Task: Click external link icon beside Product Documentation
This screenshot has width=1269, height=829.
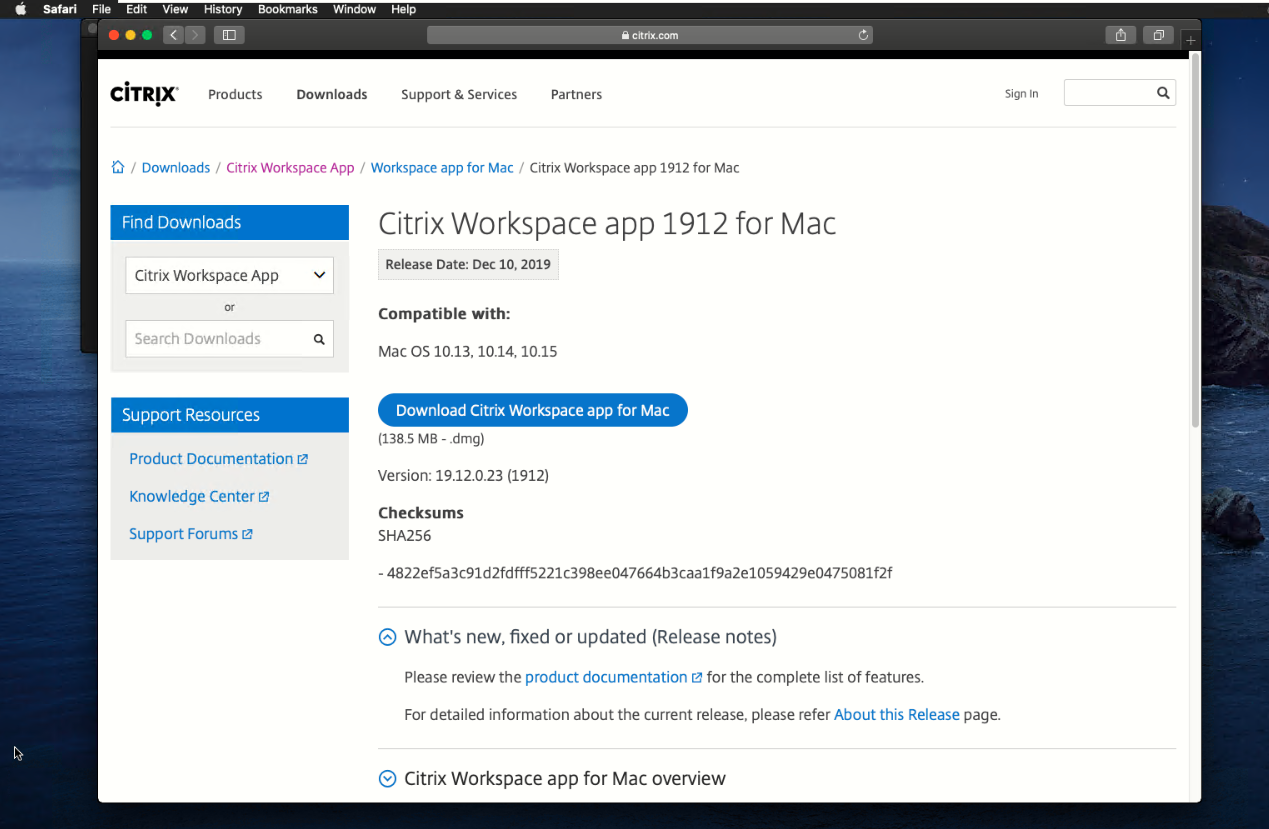Action: point(302,459)
